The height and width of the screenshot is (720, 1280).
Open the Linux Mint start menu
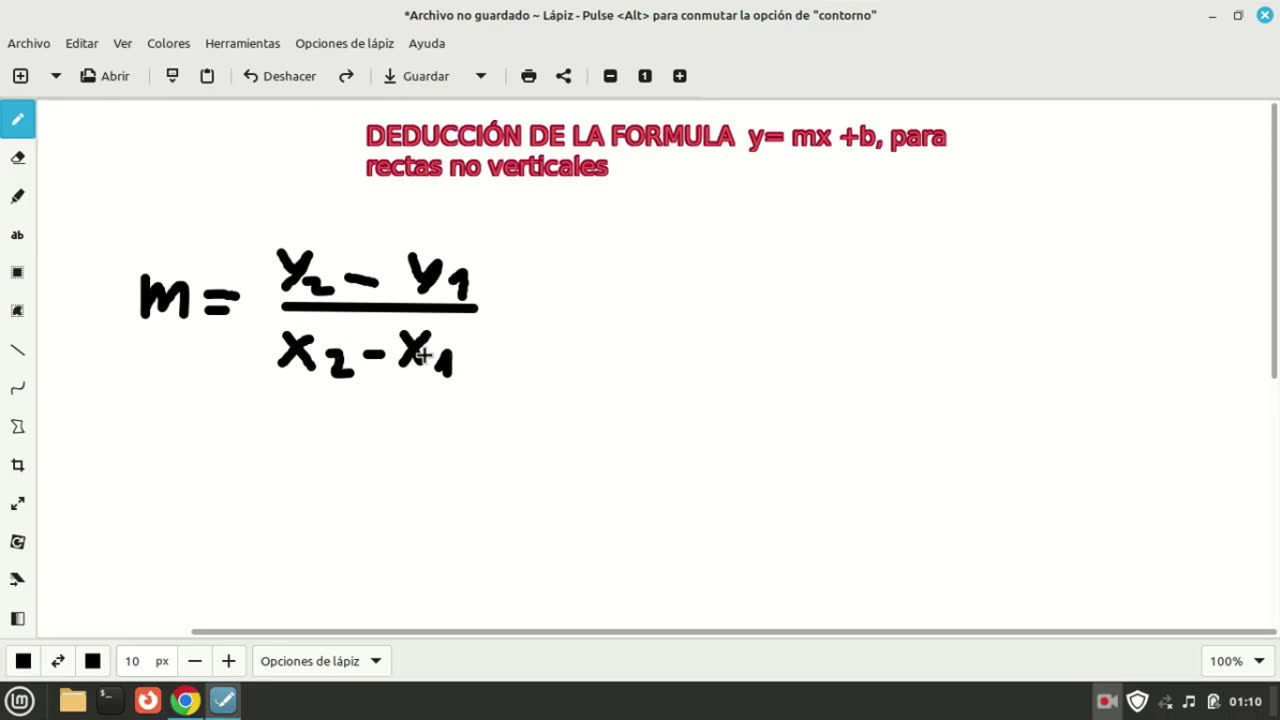pos(20,700)
